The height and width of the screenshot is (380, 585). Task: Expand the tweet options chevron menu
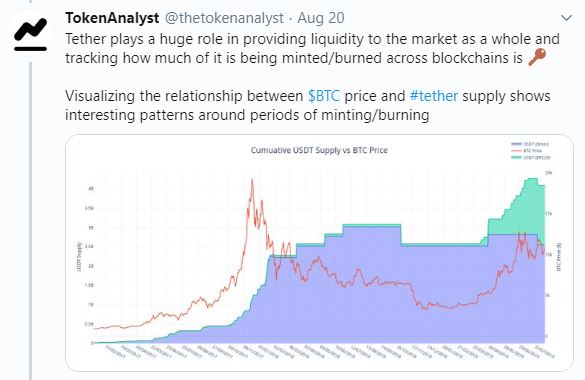566,18
